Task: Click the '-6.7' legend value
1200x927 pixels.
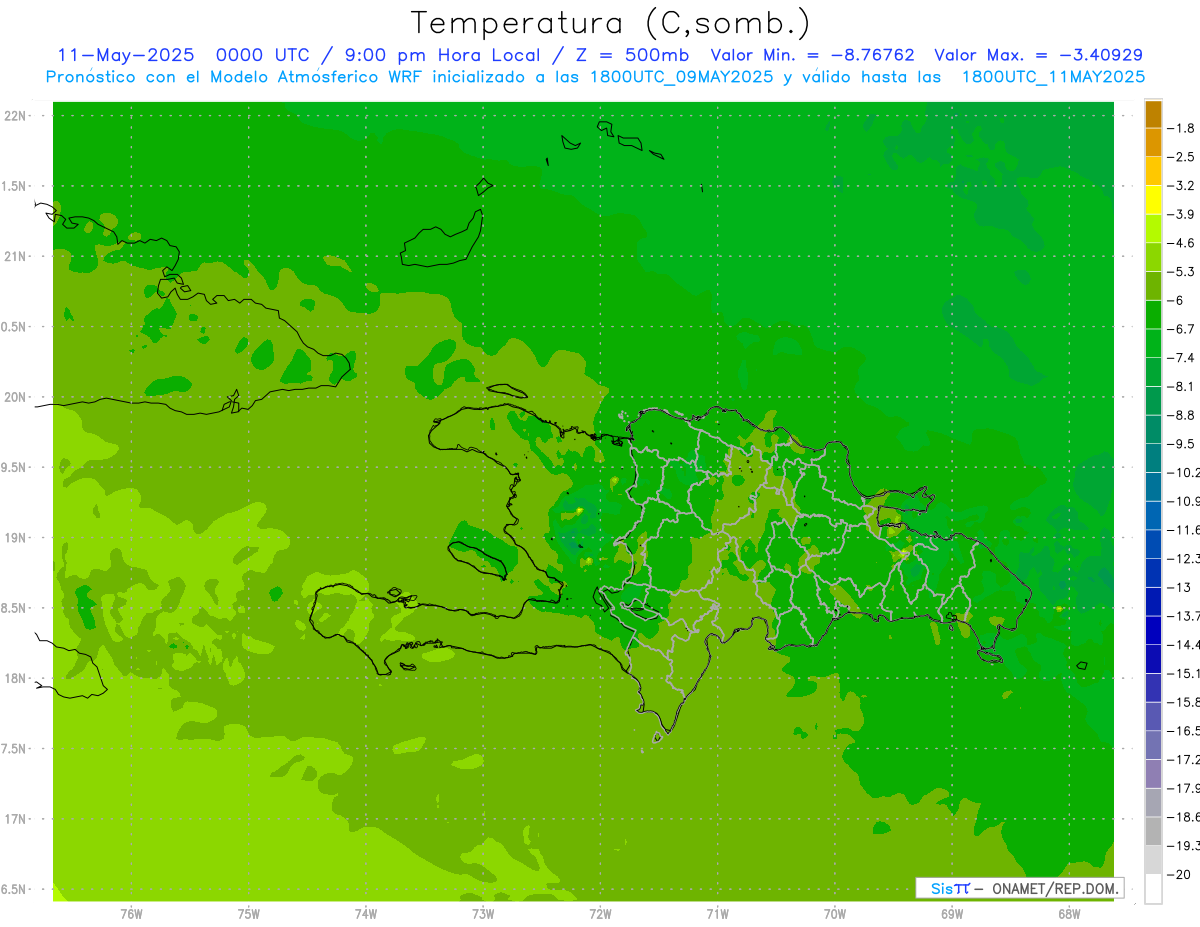Action: click(x=1182, y=329)
